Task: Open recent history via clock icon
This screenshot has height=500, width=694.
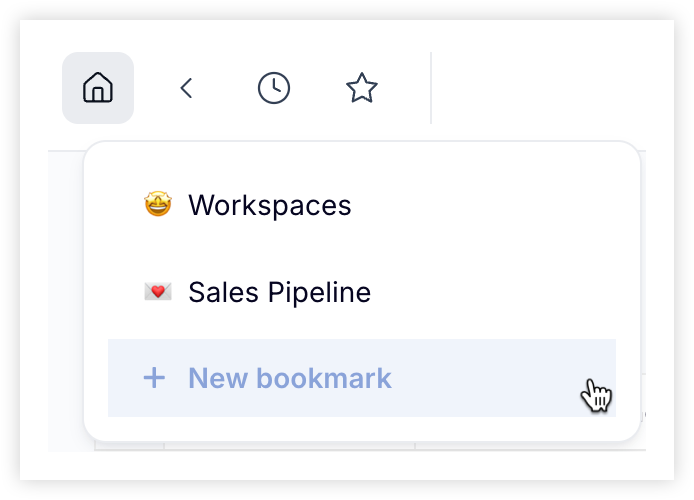Action: 274,88
